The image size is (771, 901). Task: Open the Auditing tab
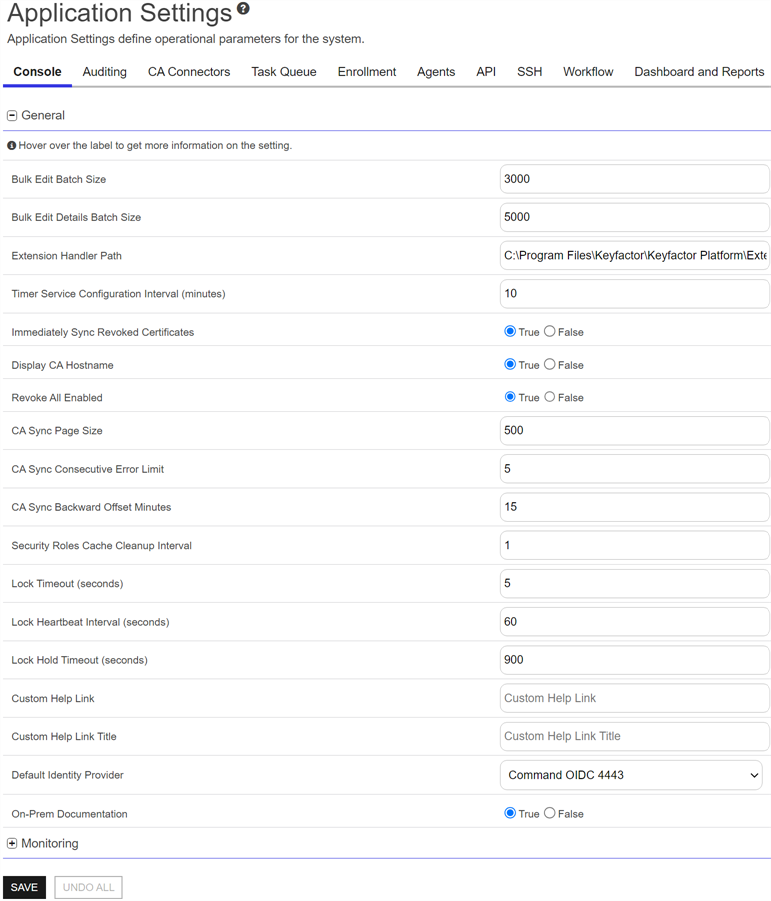pos(105,72)
